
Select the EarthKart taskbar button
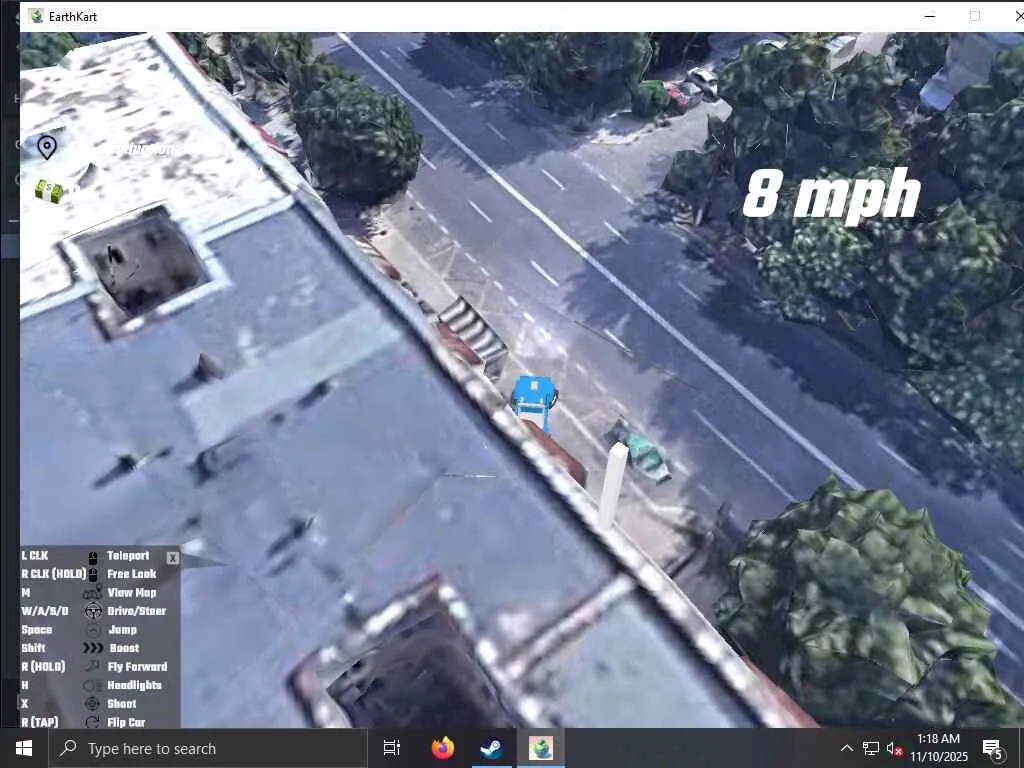(541, 748)
